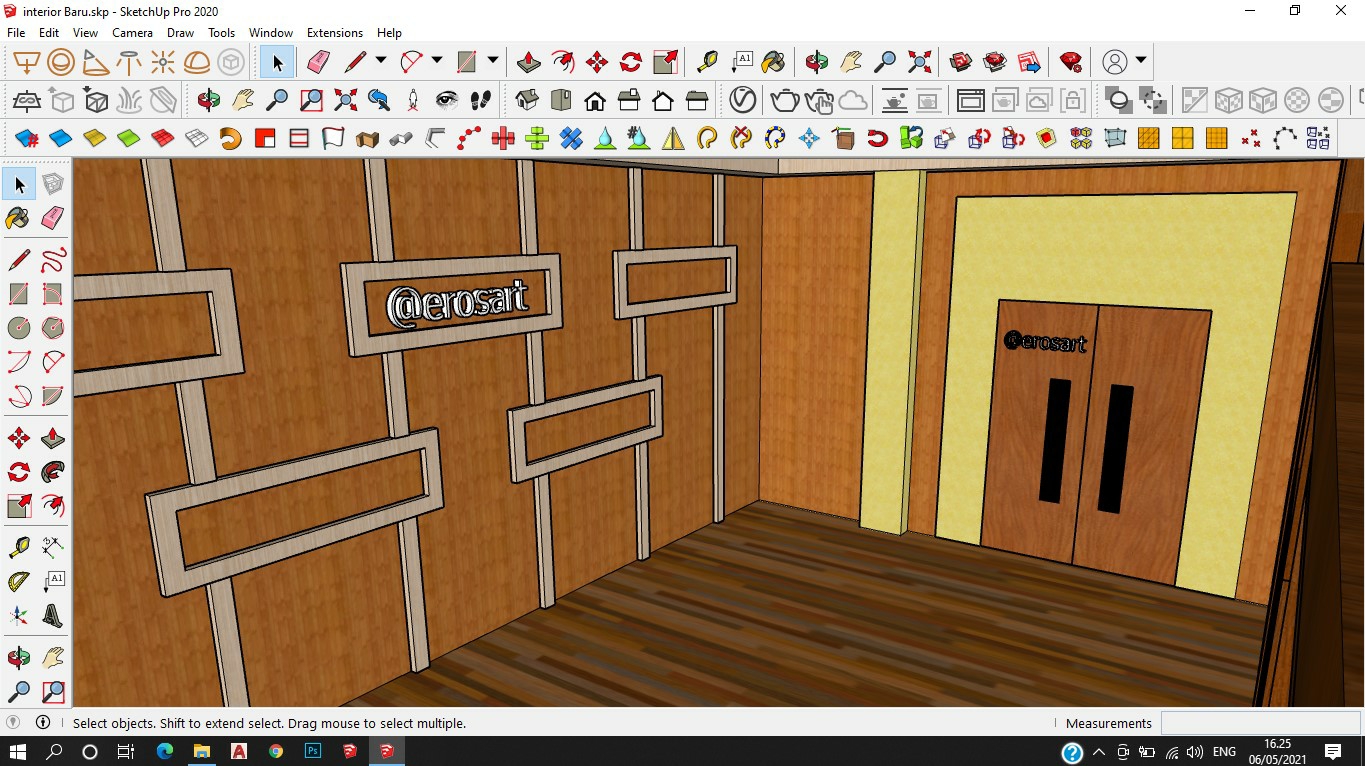The height and width of the screenshot is (766, 1365).
Task: Select Tape Measure tool in top toolbar
Action: (x=707, y=62)
